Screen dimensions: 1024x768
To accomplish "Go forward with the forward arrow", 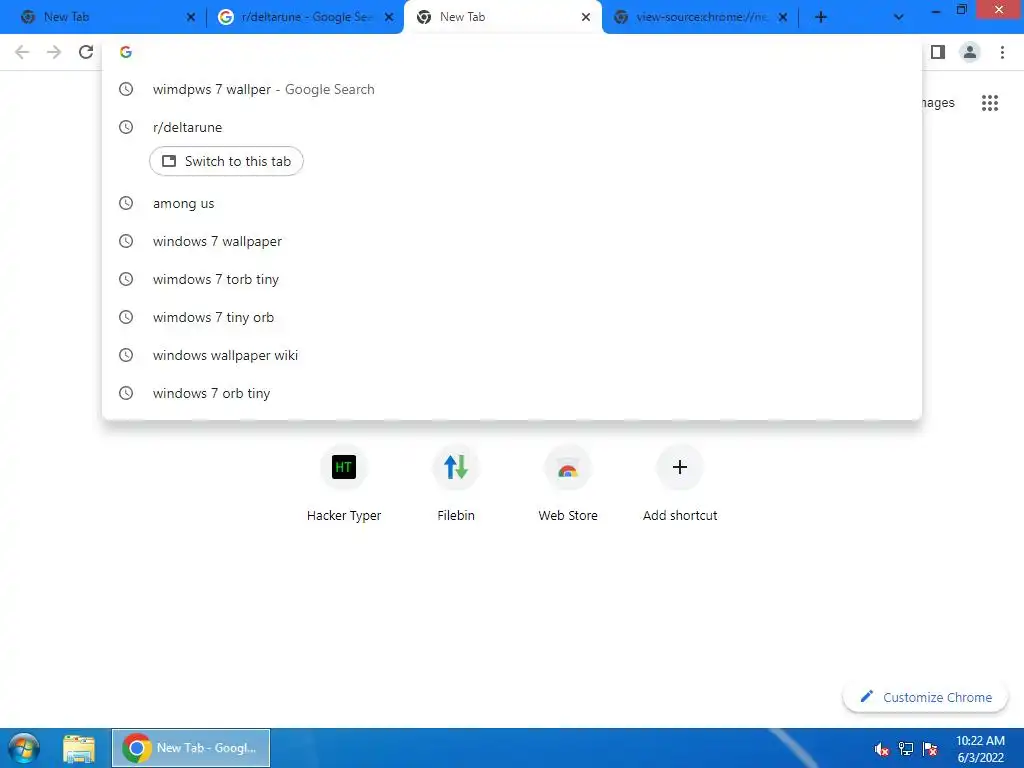I will tap(54, 52).
